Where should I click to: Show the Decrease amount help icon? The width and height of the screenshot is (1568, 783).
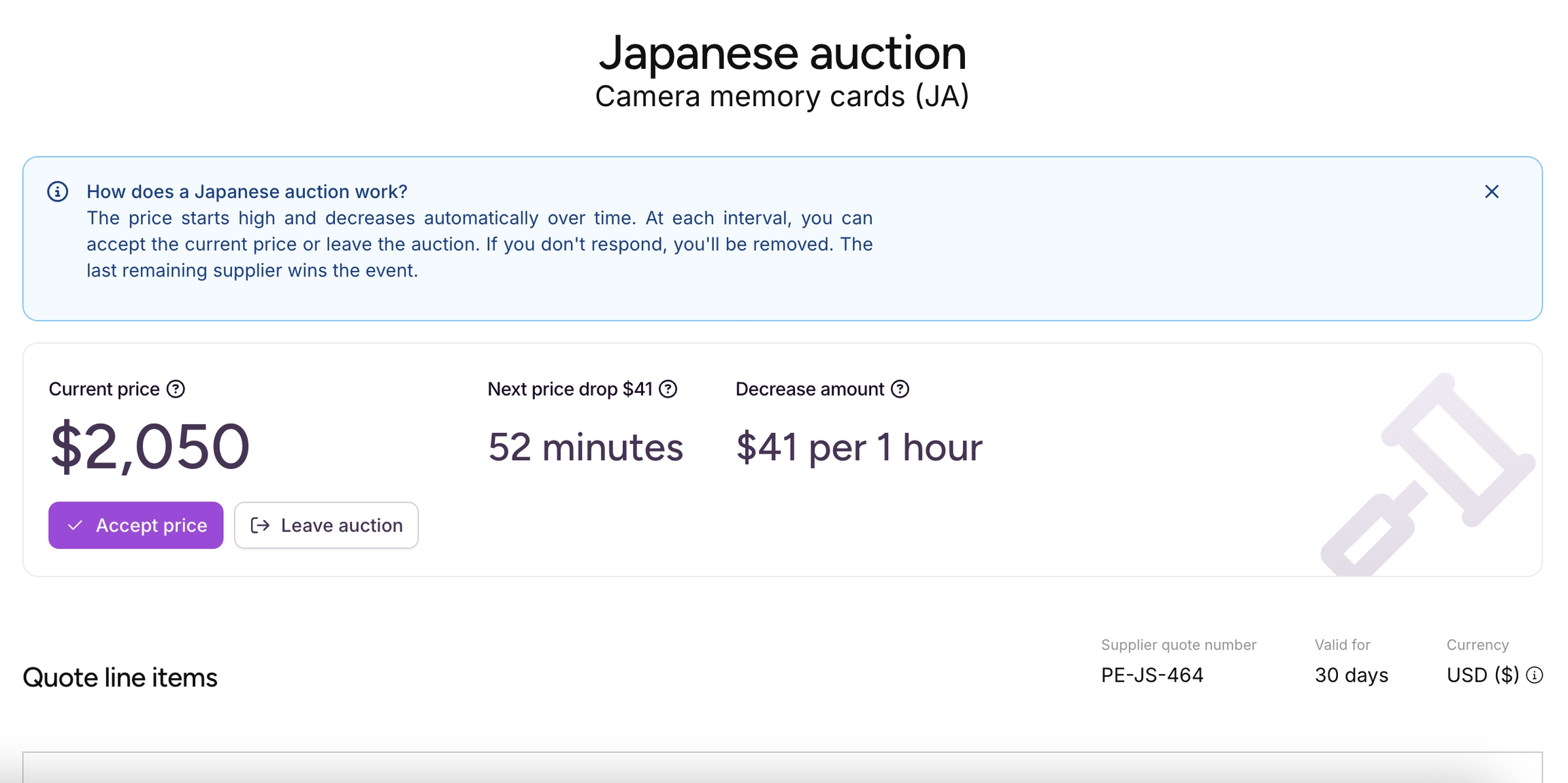point(900,389)
